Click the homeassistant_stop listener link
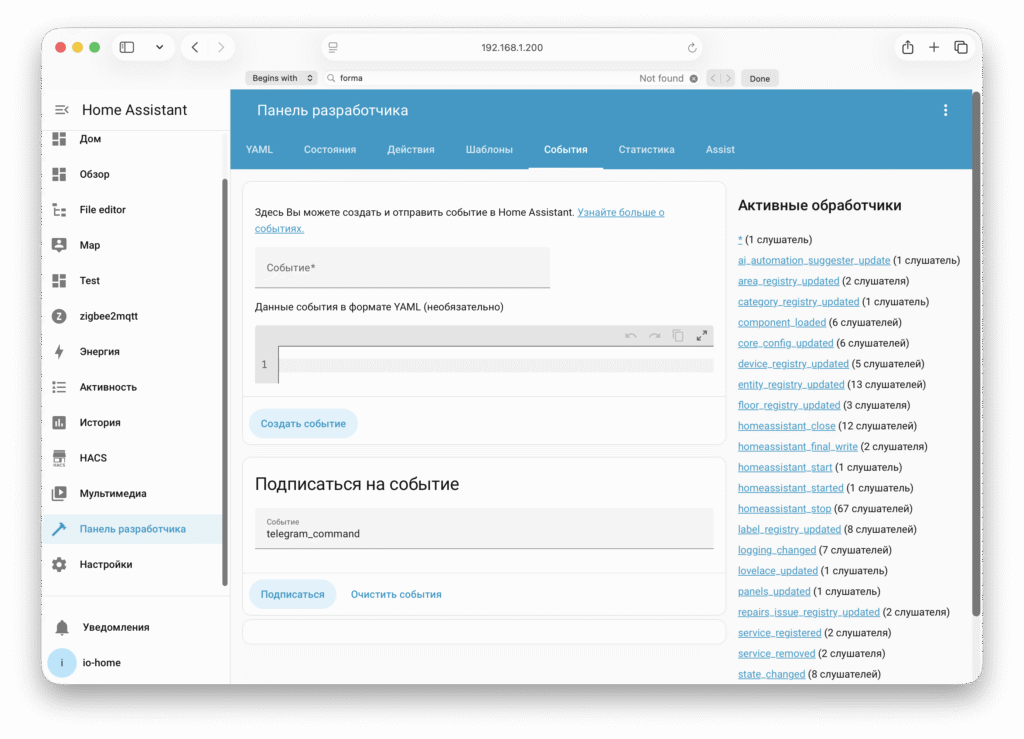Screen dimensions: 1024x739 pos(784,509)
